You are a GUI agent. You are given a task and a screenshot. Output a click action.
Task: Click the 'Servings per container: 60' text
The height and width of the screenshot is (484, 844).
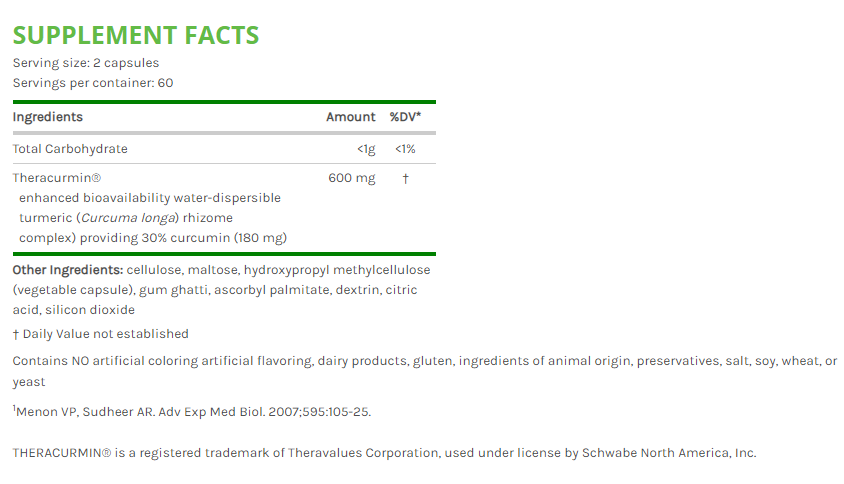tap(92, 82)
